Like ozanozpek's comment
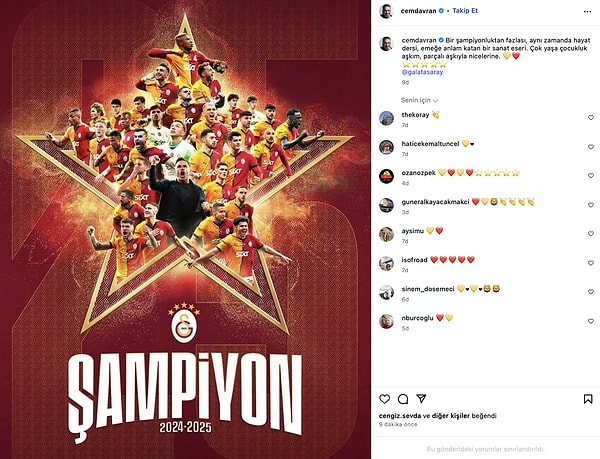This screenshot has height=459, width=600. pyautogui.click(x=590, y=176)
